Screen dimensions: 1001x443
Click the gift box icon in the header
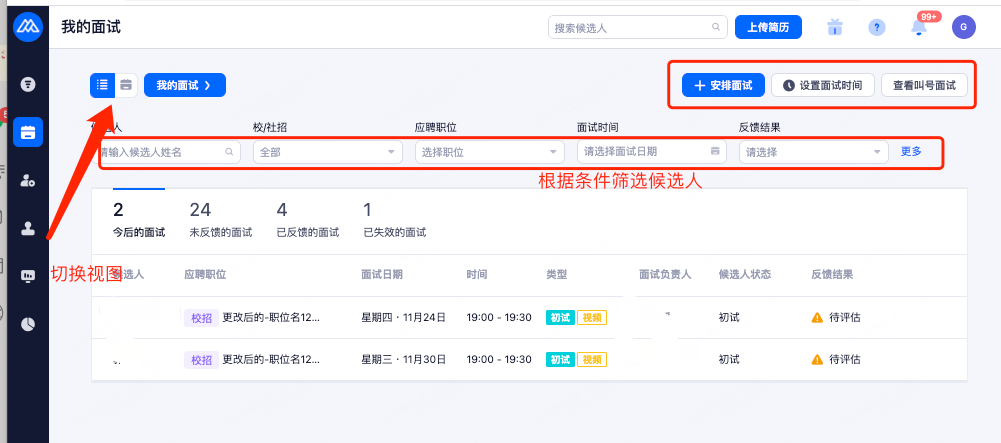coord(835,27)
